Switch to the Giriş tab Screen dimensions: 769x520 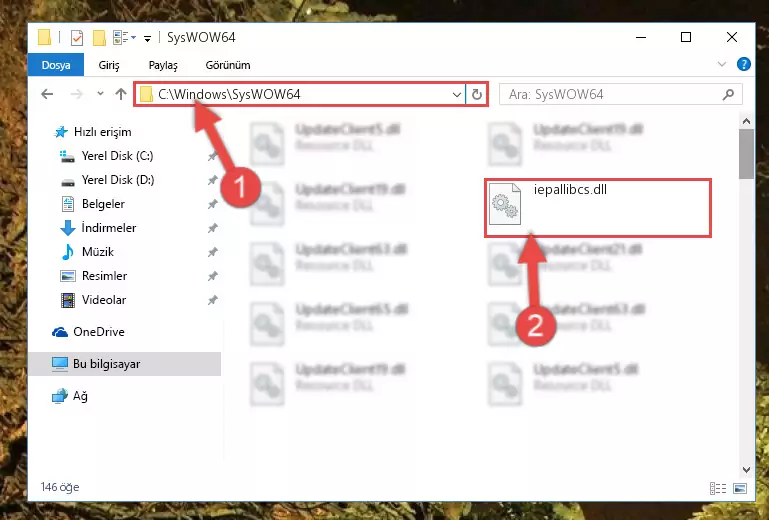[x=109, y=65]
